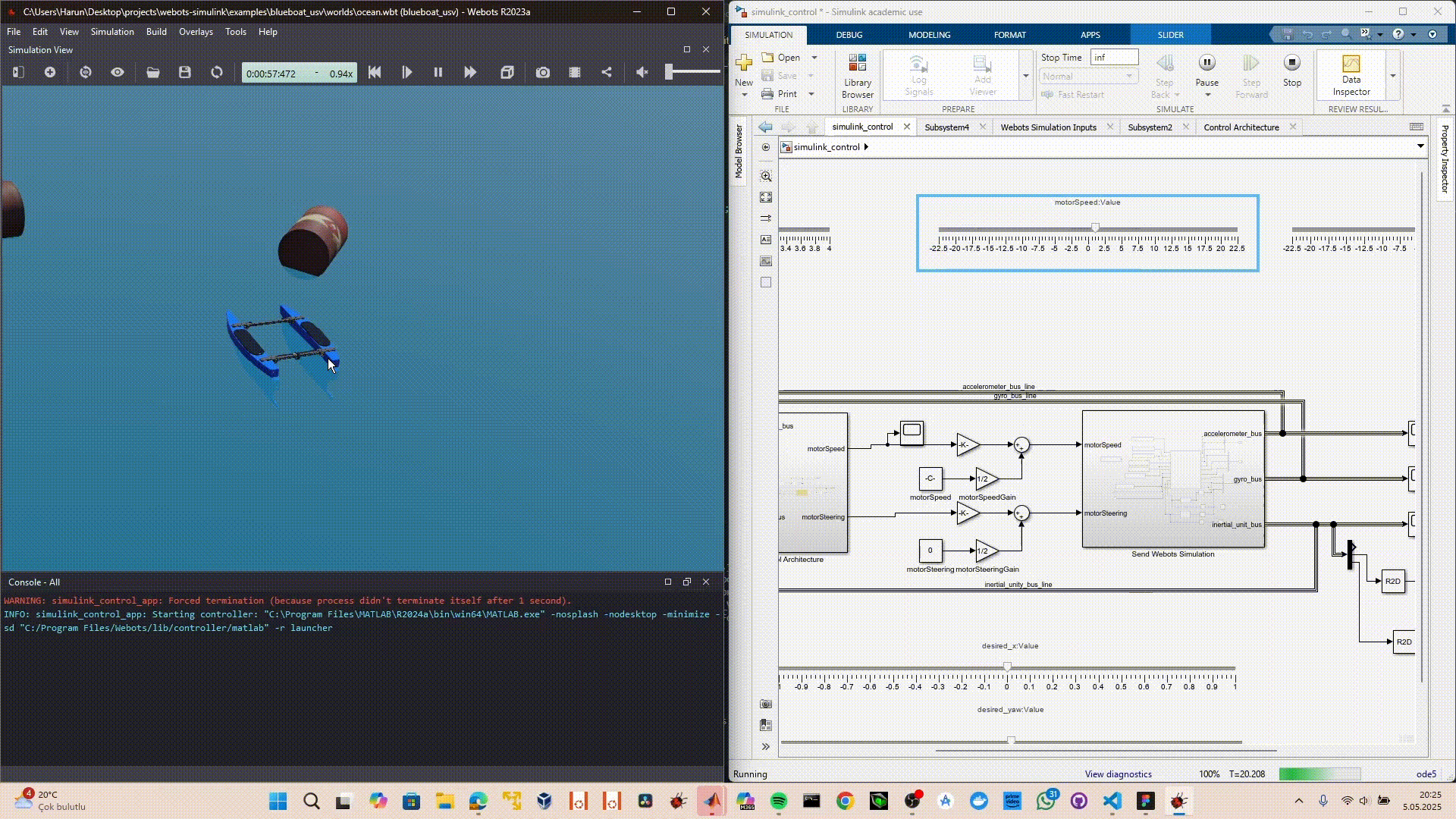The height and width of the screenshot is (819, 1456).
Task: Move the motorSpeed slider handle
Action: tap(1095, 227)
